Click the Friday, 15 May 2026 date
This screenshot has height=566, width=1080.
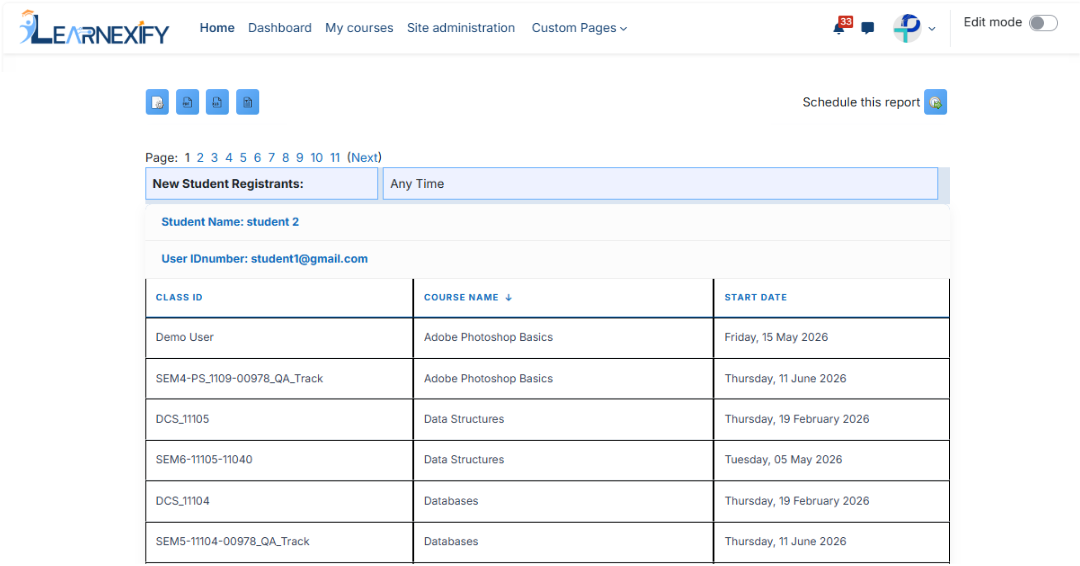tap(776, 337)
